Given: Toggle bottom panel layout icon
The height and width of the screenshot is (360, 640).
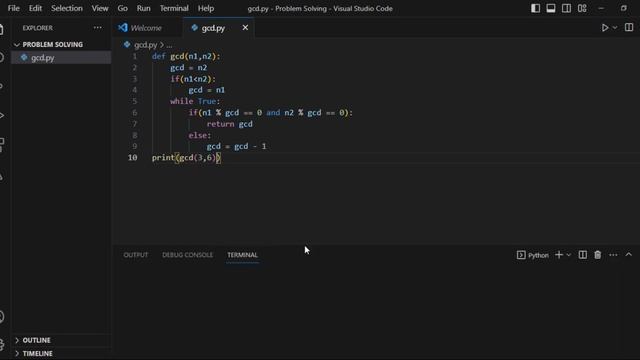Looking at the screenshot, I should coord(551,8).
